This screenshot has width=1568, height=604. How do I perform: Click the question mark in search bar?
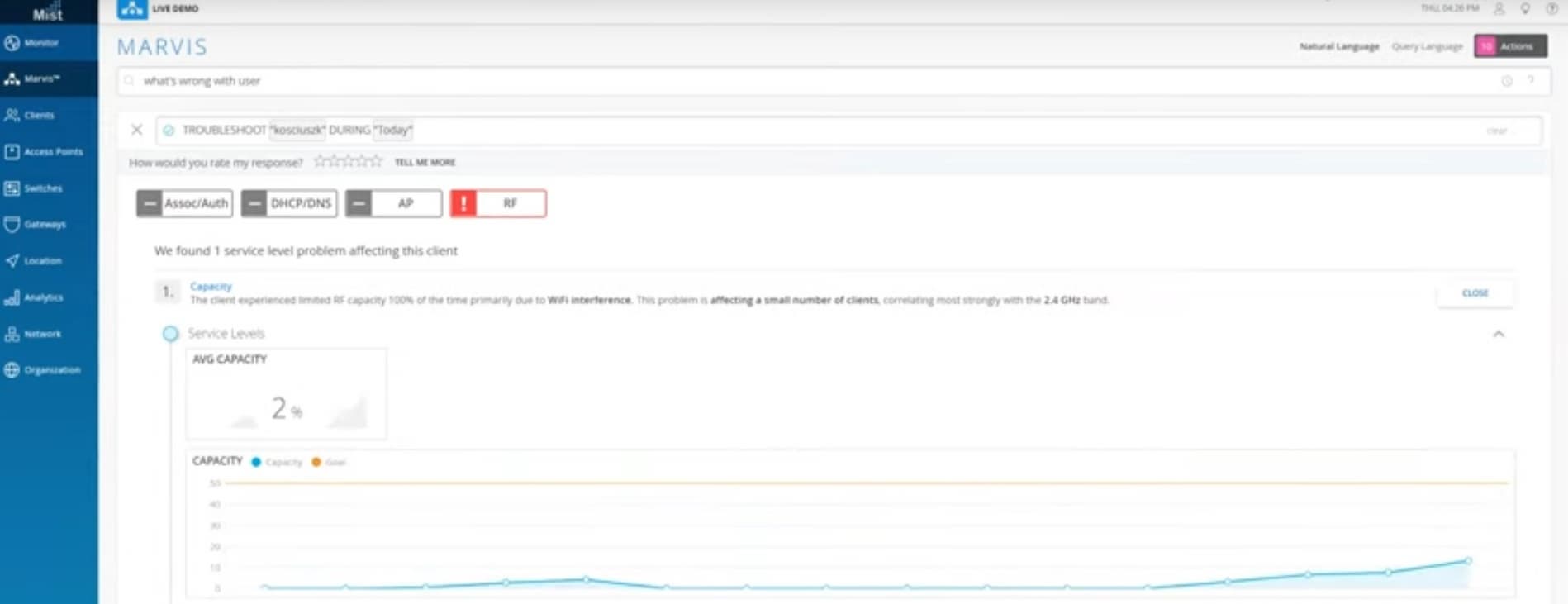[1531, 81]
